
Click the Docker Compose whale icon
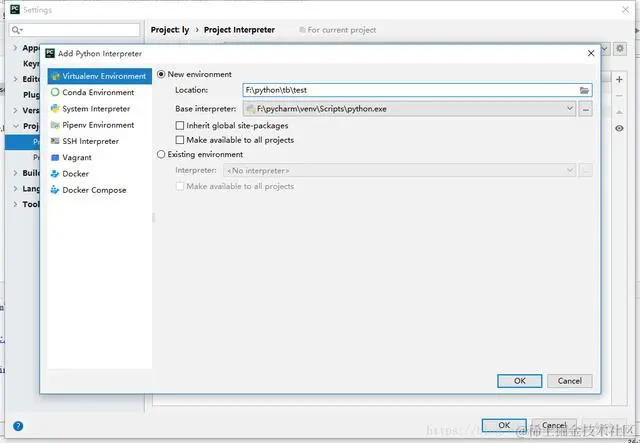pyautogui.click(x=55, y=190)
